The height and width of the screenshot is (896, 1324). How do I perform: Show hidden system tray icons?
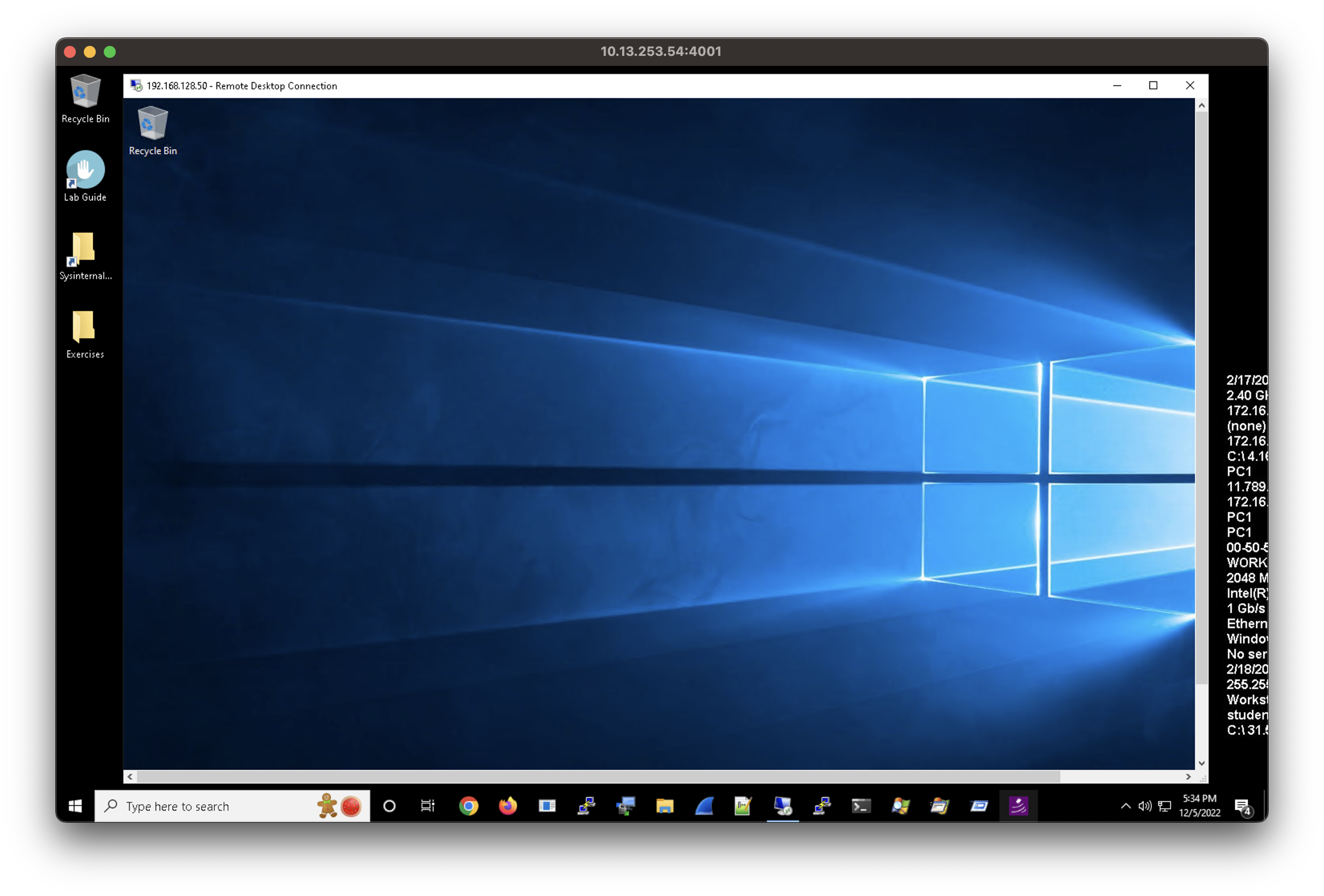(1126, 806)
